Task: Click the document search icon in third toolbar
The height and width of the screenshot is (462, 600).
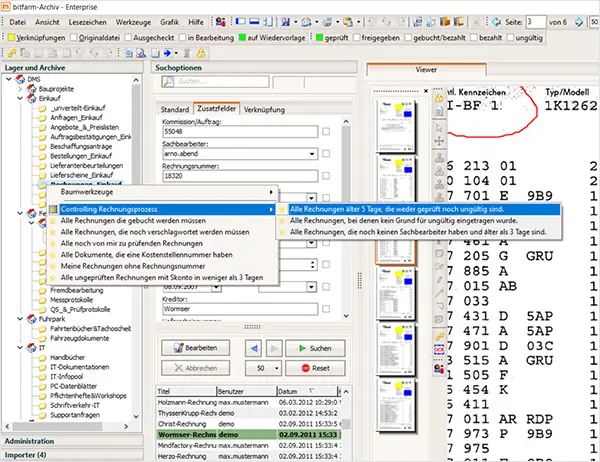Action: coord(141,53)
